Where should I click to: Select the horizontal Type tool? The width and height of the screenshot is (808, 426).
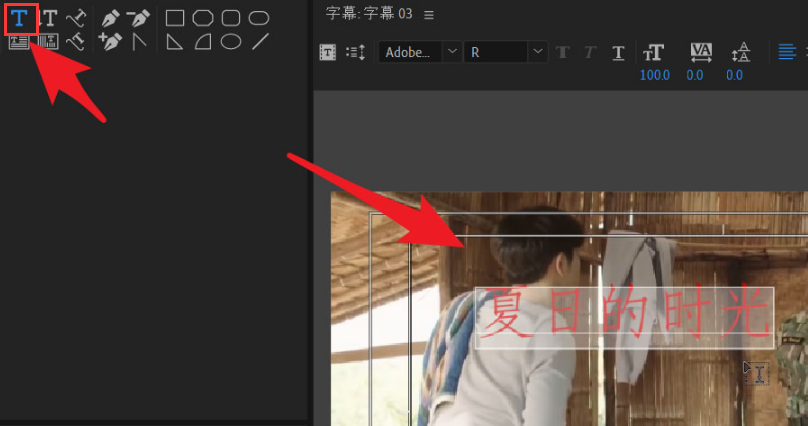(20, 18)
